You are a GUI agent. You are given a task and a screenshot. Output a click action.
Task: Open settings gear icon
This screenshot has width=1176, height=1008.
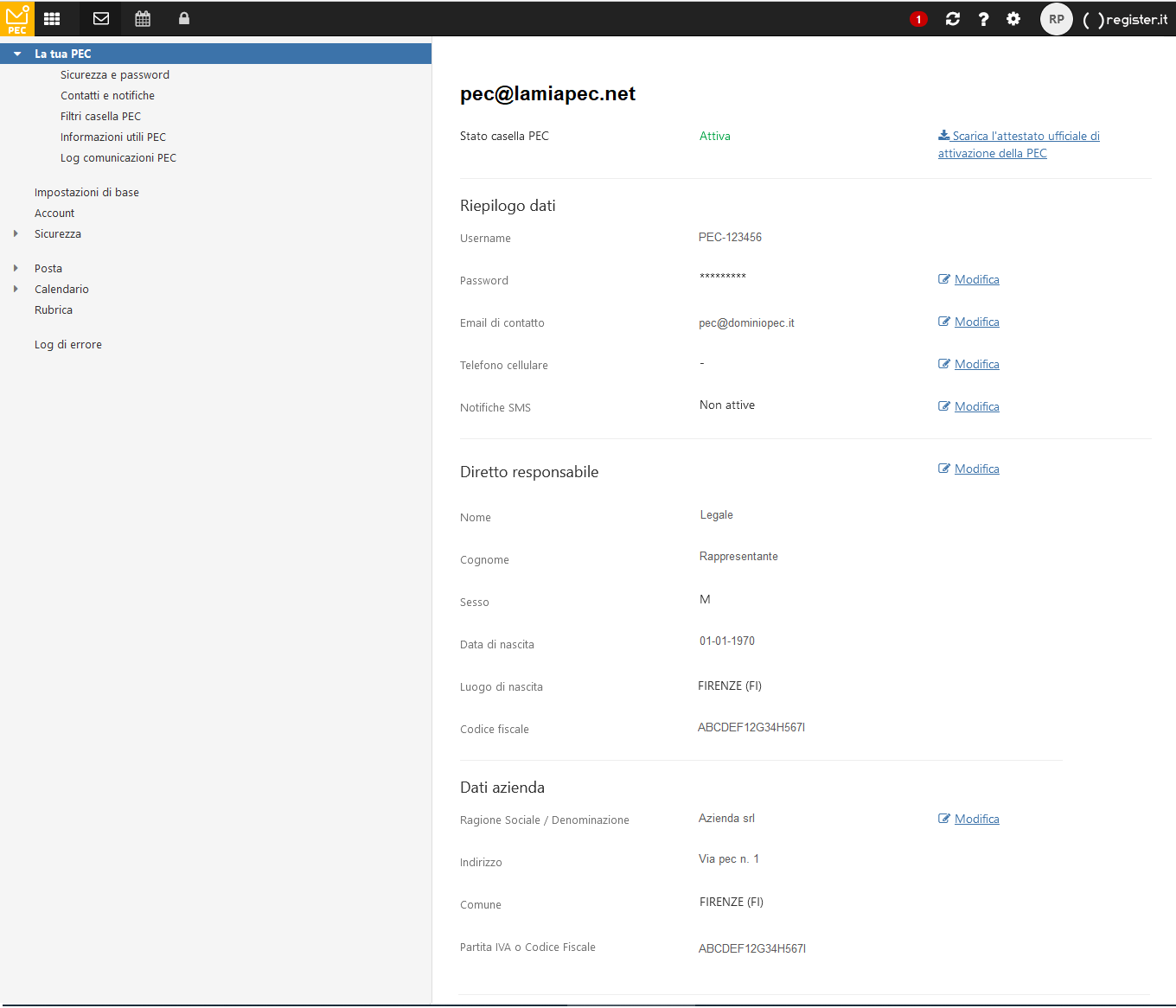(x=1013, y=19)
